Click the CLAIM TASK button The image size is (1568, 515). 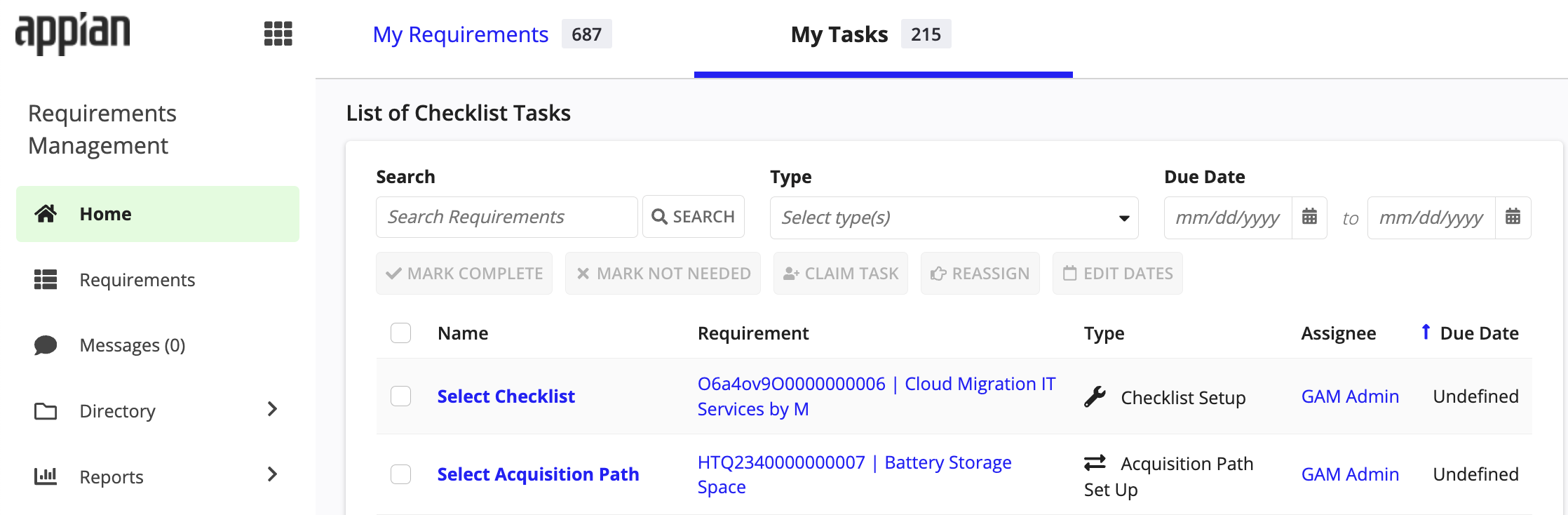point(841,274)
